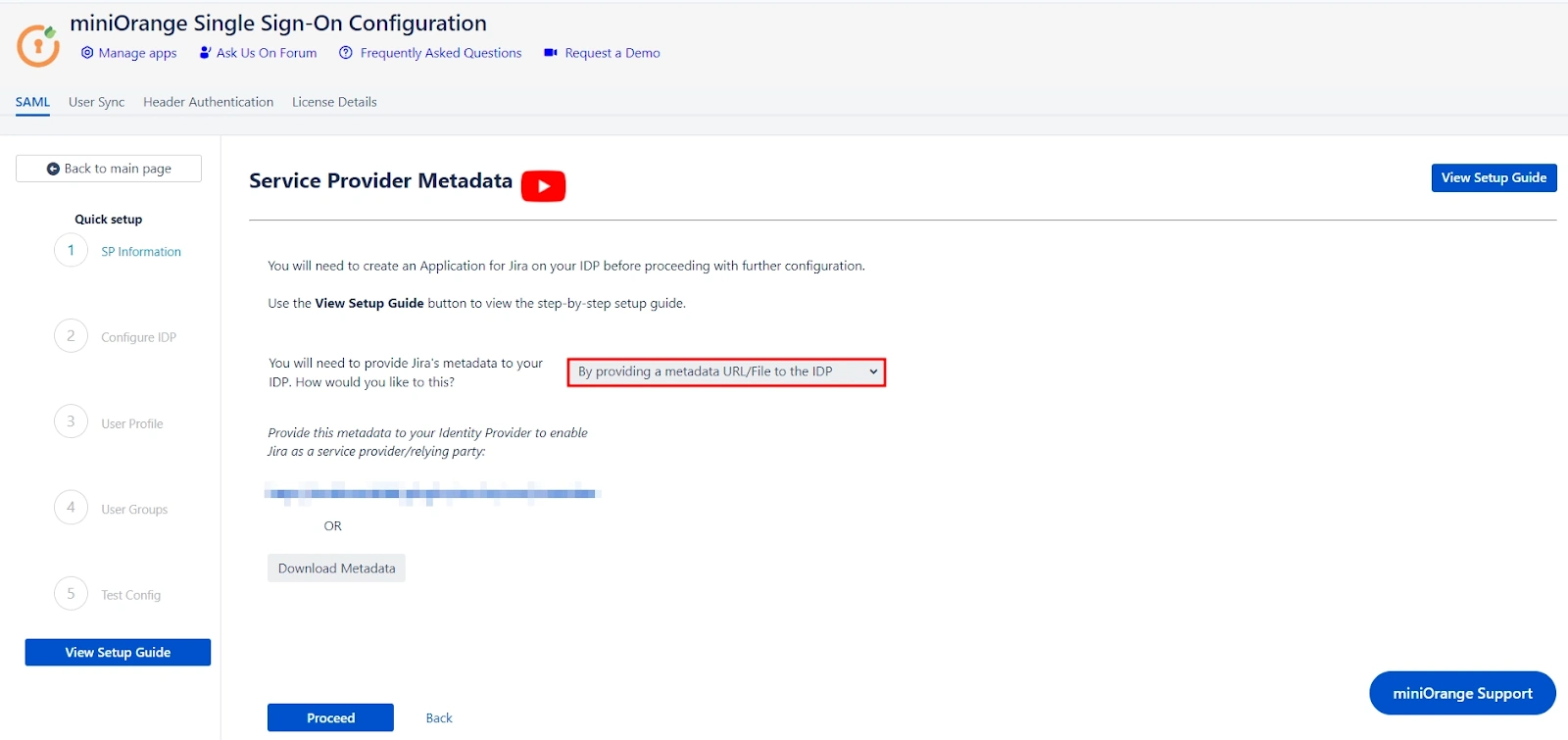Click View Setup Guide button in the header area
The height and width of the screenshot is (740, 1568).
(x=1494, y=177)
